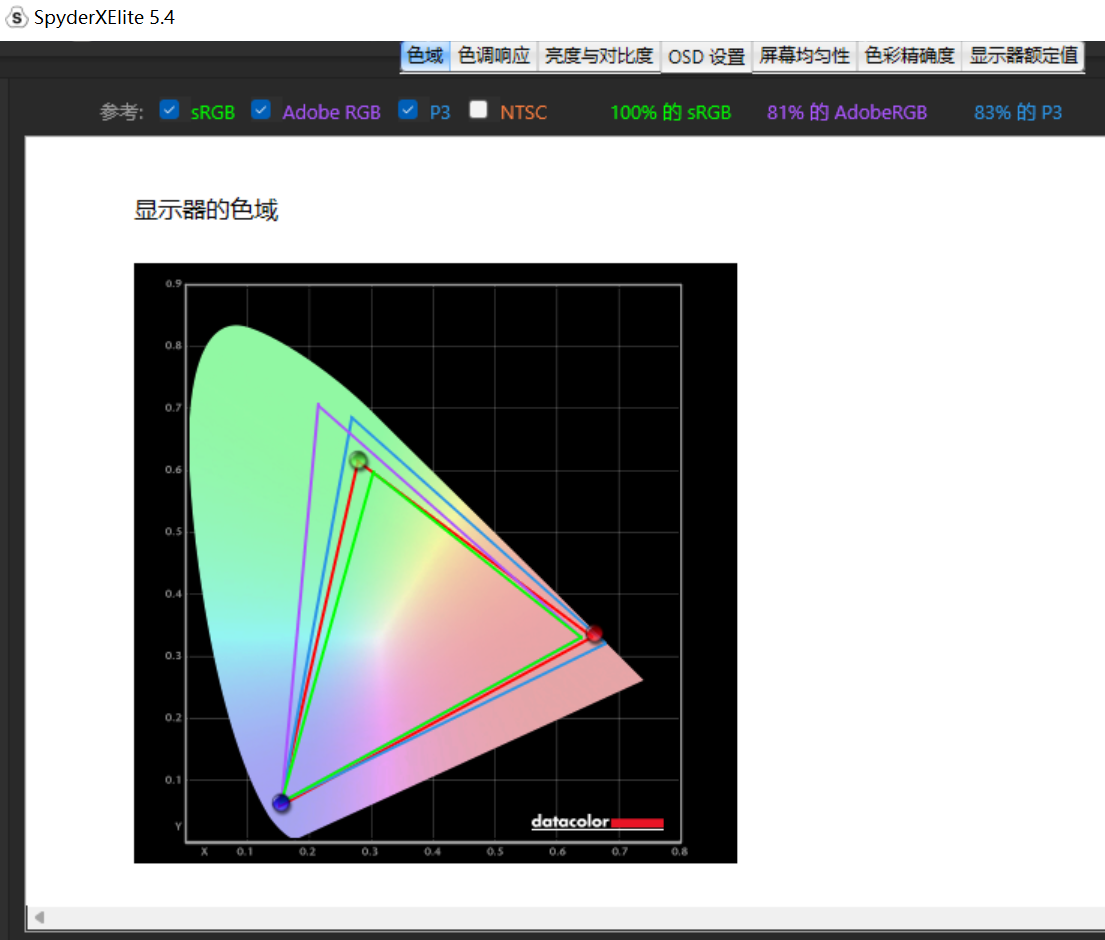Toggle the P3 reference checkbox
This screenshot has height=940, width=1105.
pyautogui.click(x=408, y=110)
